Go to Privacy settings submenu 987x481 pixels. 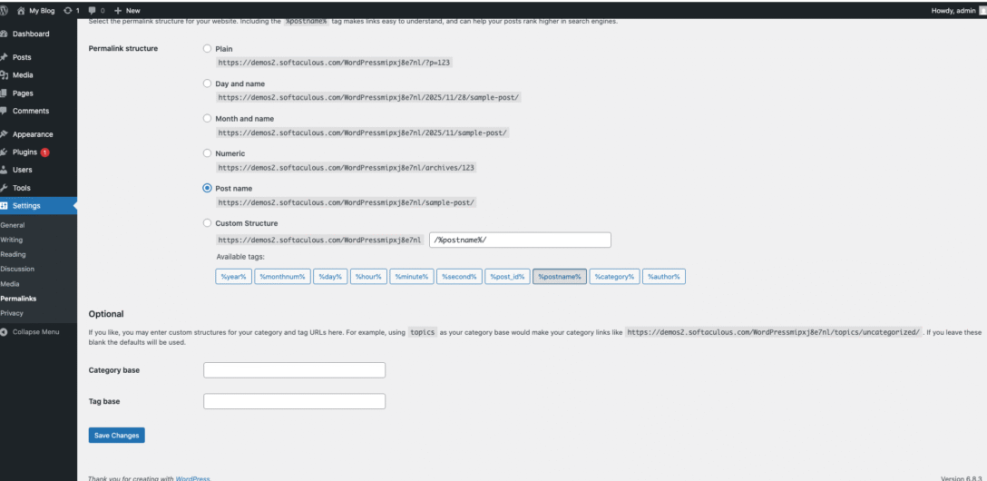point(11,313)
